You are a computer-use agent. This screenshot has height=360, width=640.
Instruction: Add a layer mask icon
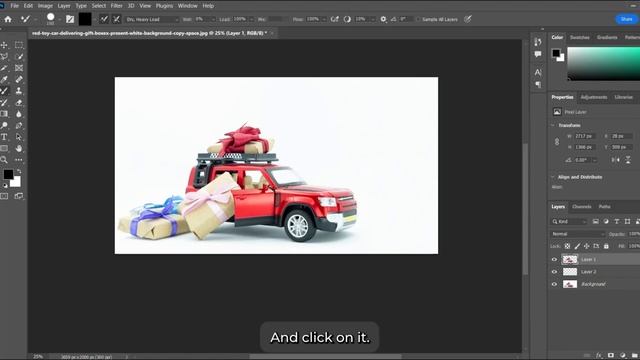pos(611,356)
